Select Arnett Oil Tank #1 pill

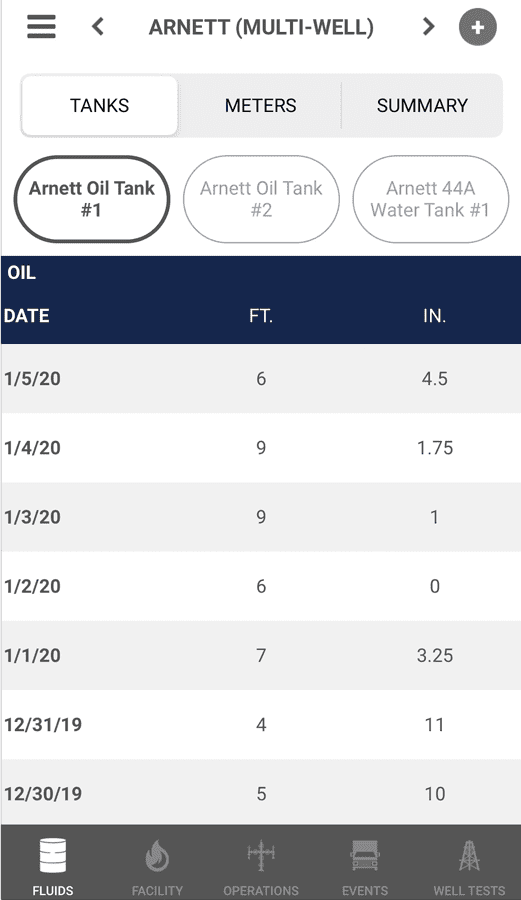coord(92,199)
